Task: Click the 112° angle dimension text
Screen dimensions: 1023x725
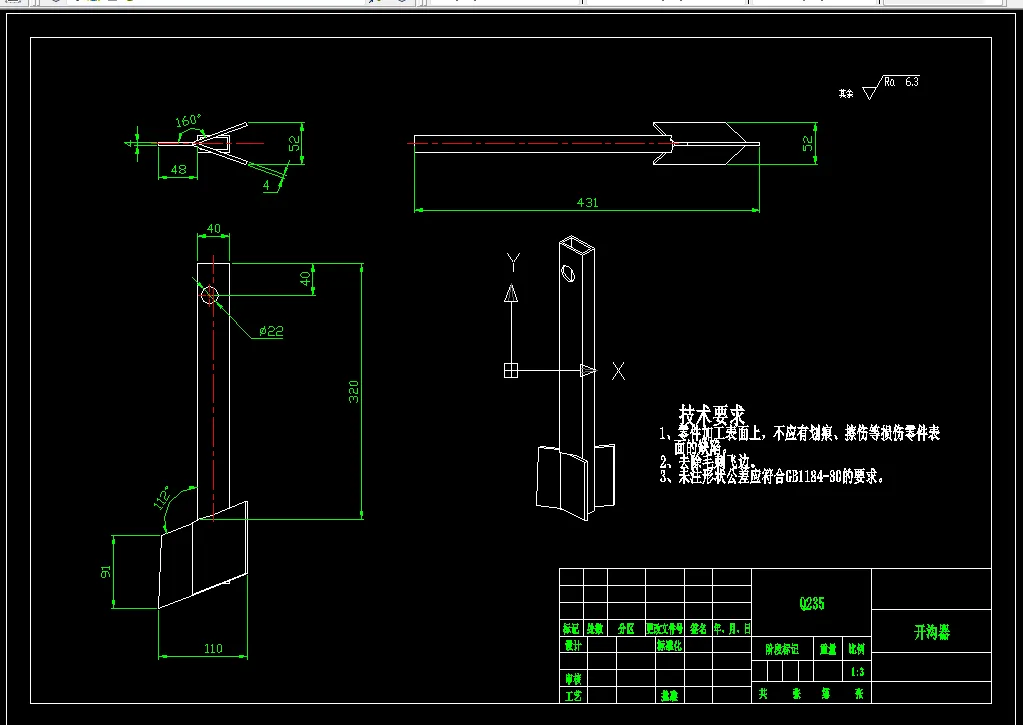Action: pyautogui.click(x=162, y=497)
